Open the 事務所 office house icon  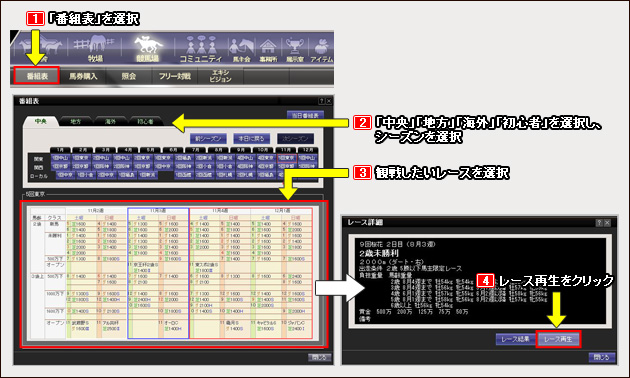click(268, 49)
